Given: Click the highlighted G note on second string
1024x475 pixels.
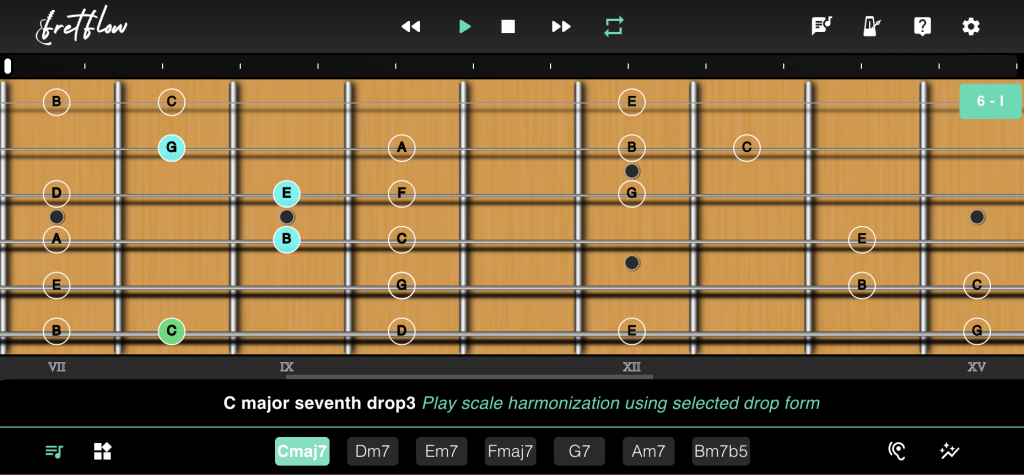Looking at the screenshot, I should coord(172,148).
